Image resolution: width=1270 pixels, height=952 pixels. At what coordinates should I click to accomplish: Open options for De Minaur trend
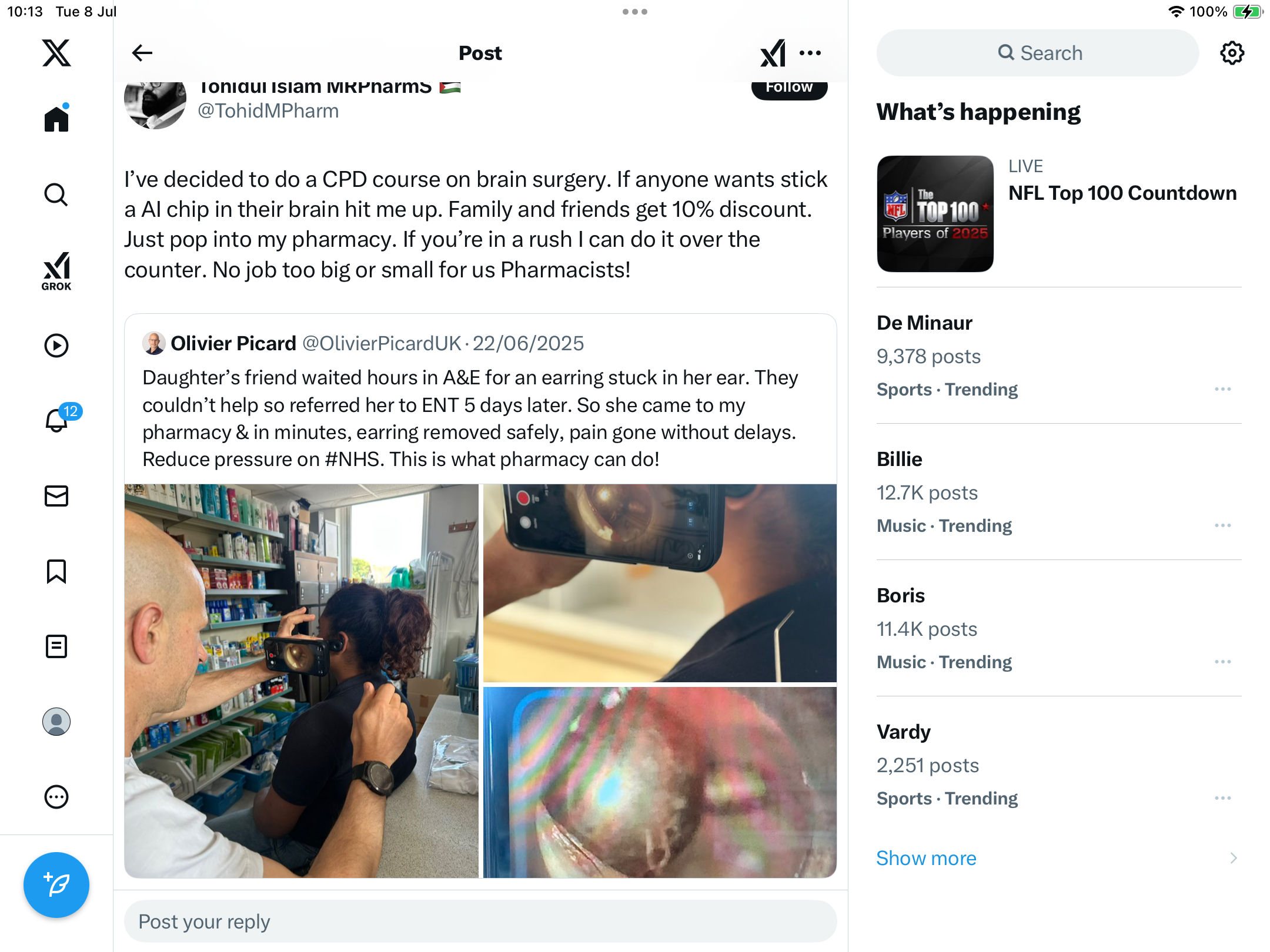tap(1223, 389)
